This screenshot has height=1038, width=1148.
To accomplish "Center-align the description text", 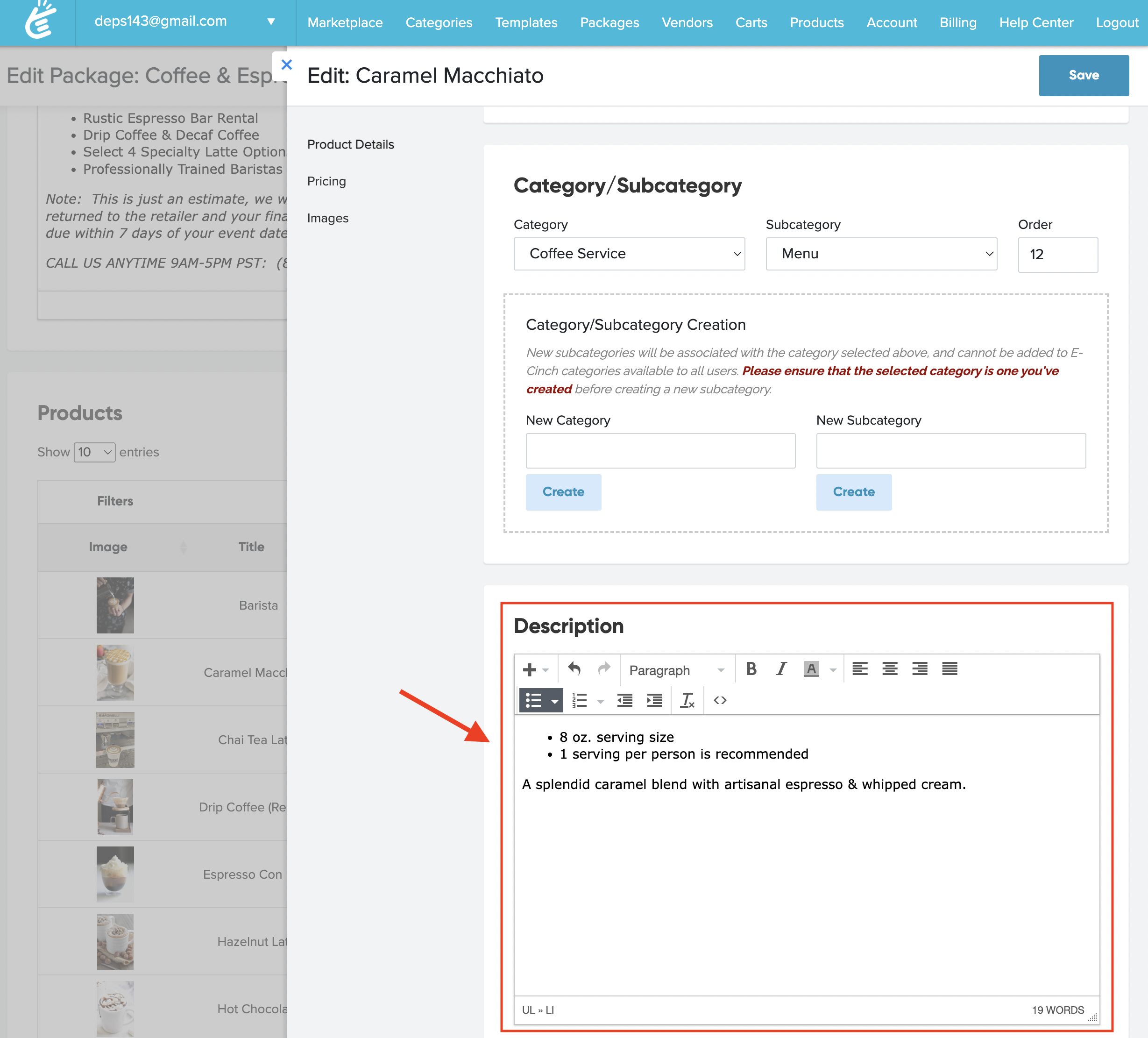I will click(x=889, y=669).
